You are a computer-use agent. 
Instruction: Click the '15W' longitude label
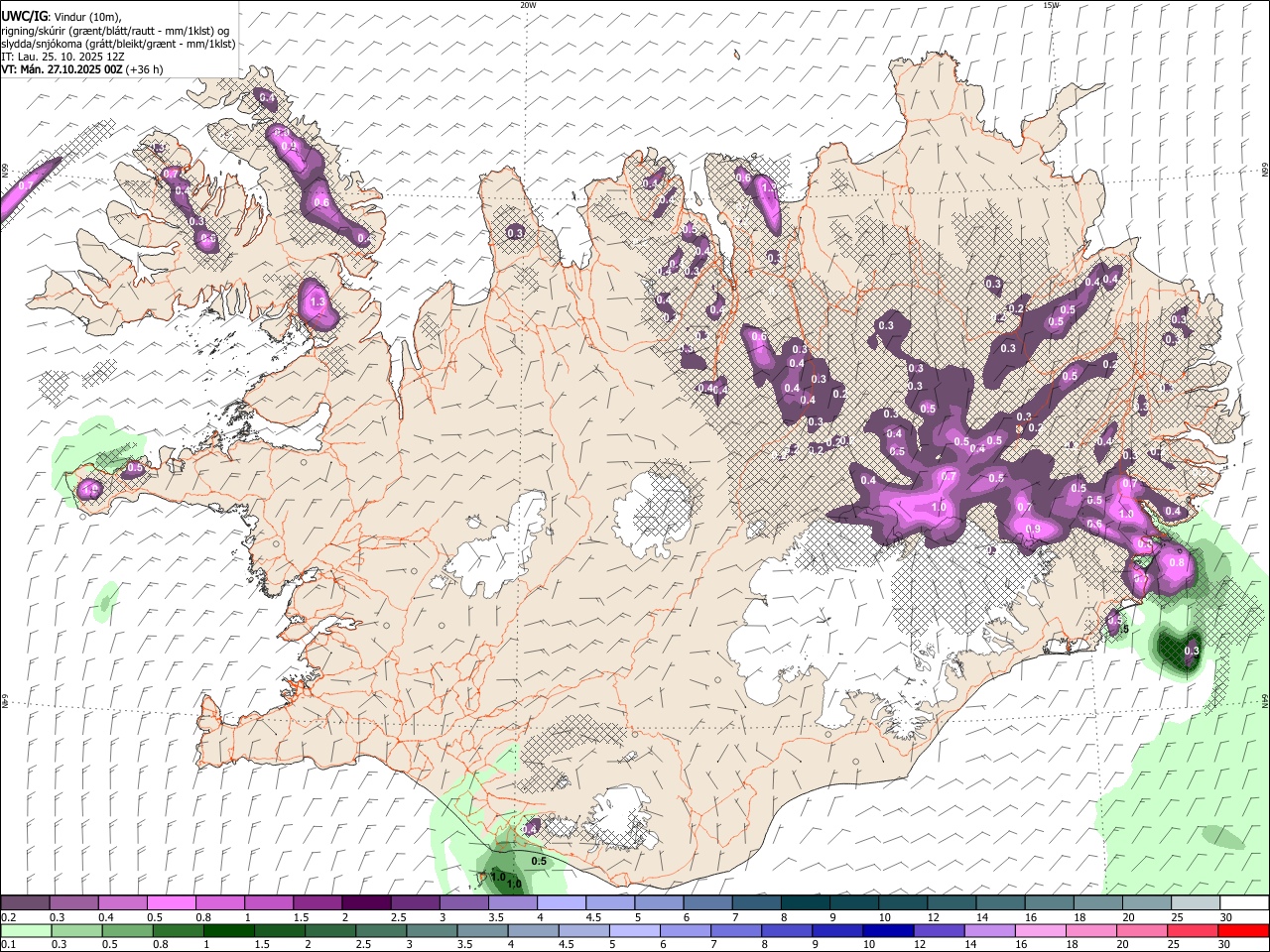pyautogui.click(x=1051, y=5)
